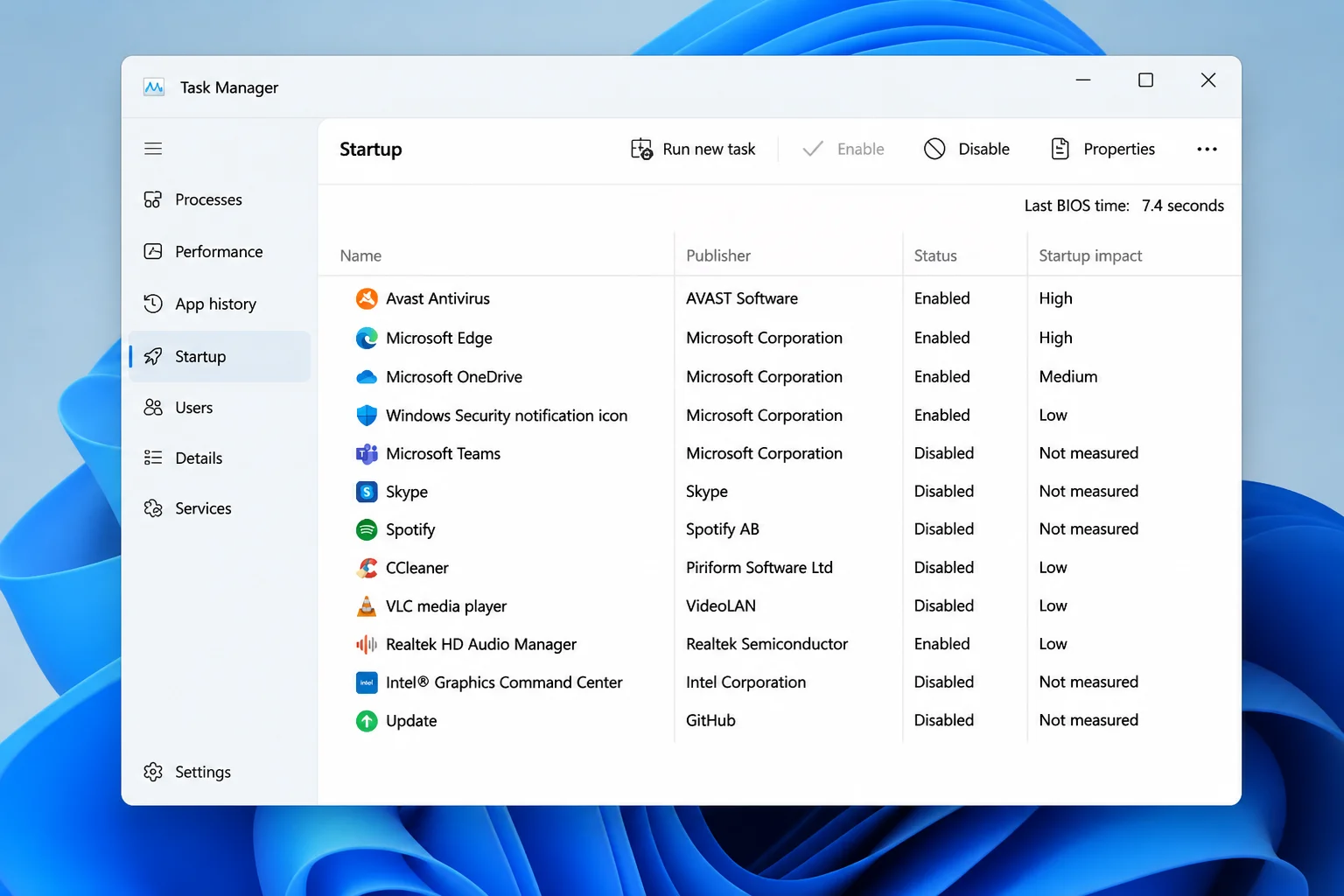The height and width of the screenshot is (896, 1344).
Task: Sort by the Publisher column header
Action: [718, 255]
